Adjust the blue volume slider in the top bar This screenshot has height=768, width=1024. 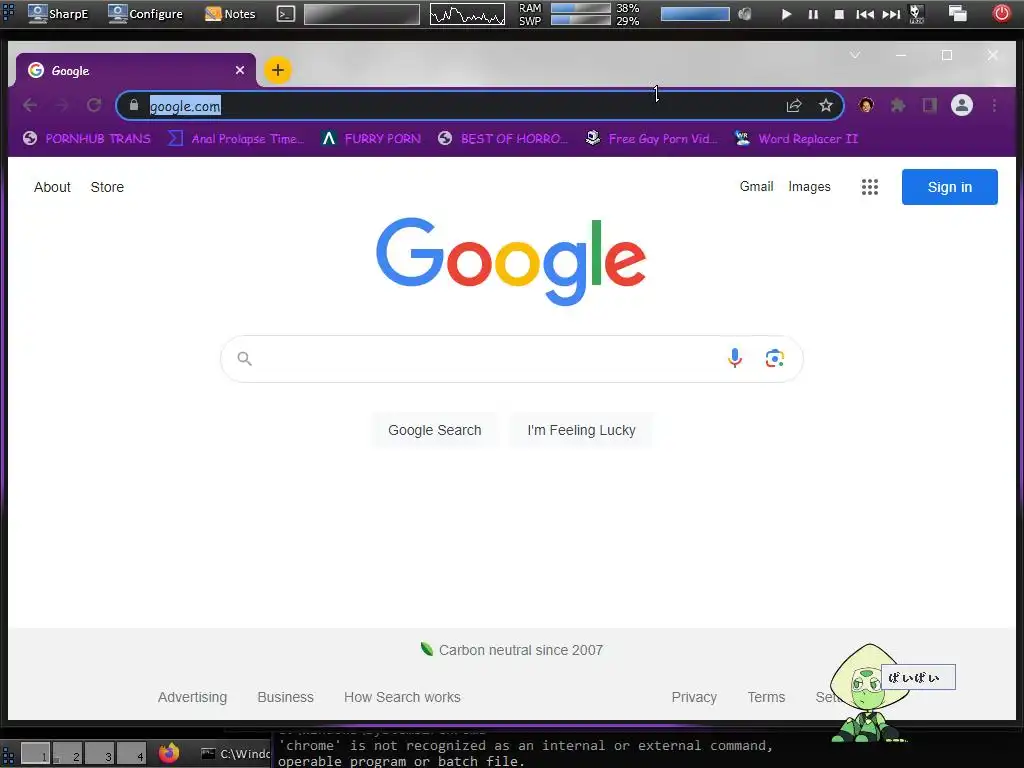pyautogui.click(x=695, y=14)
